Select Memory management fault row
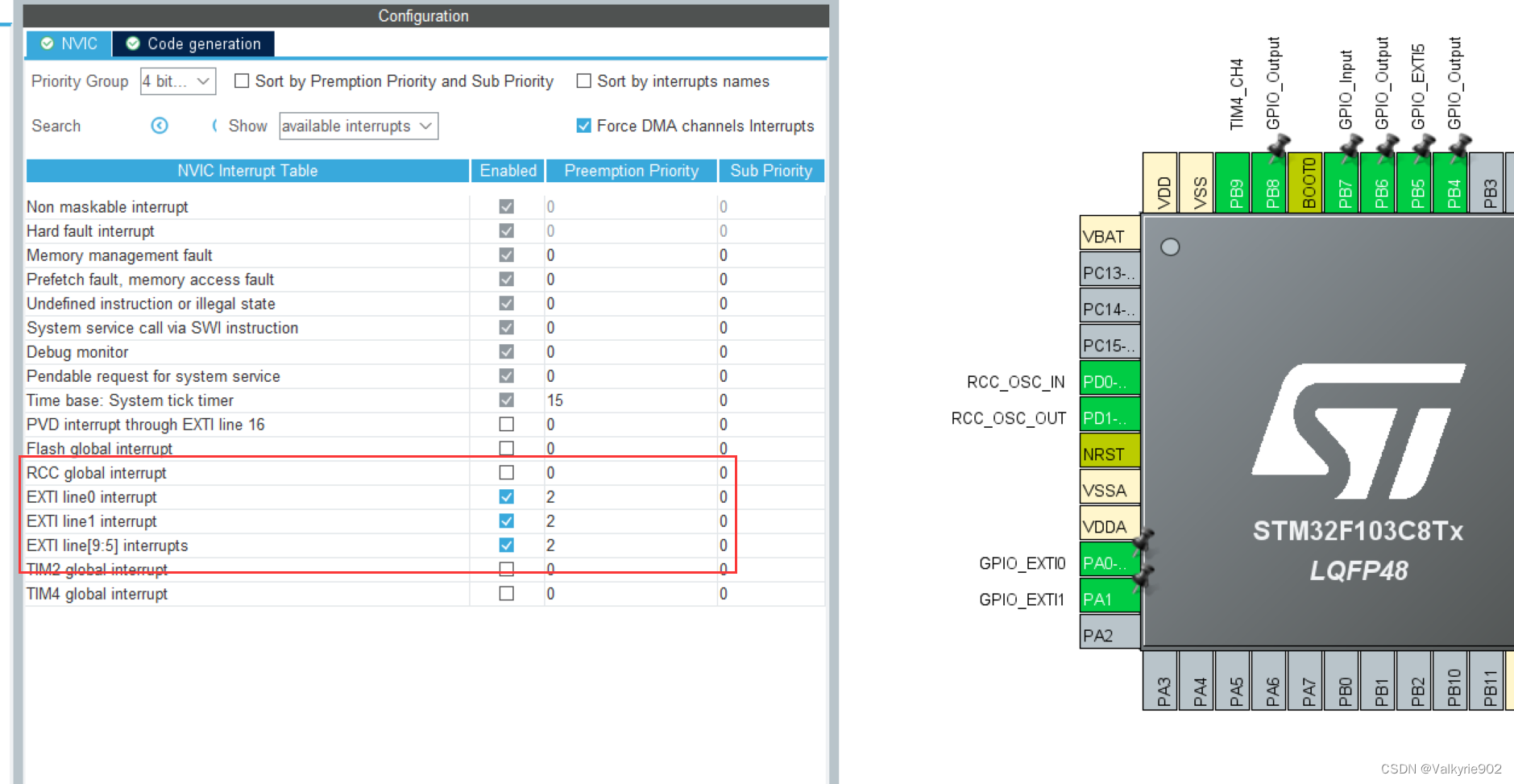 pos(425,255)
